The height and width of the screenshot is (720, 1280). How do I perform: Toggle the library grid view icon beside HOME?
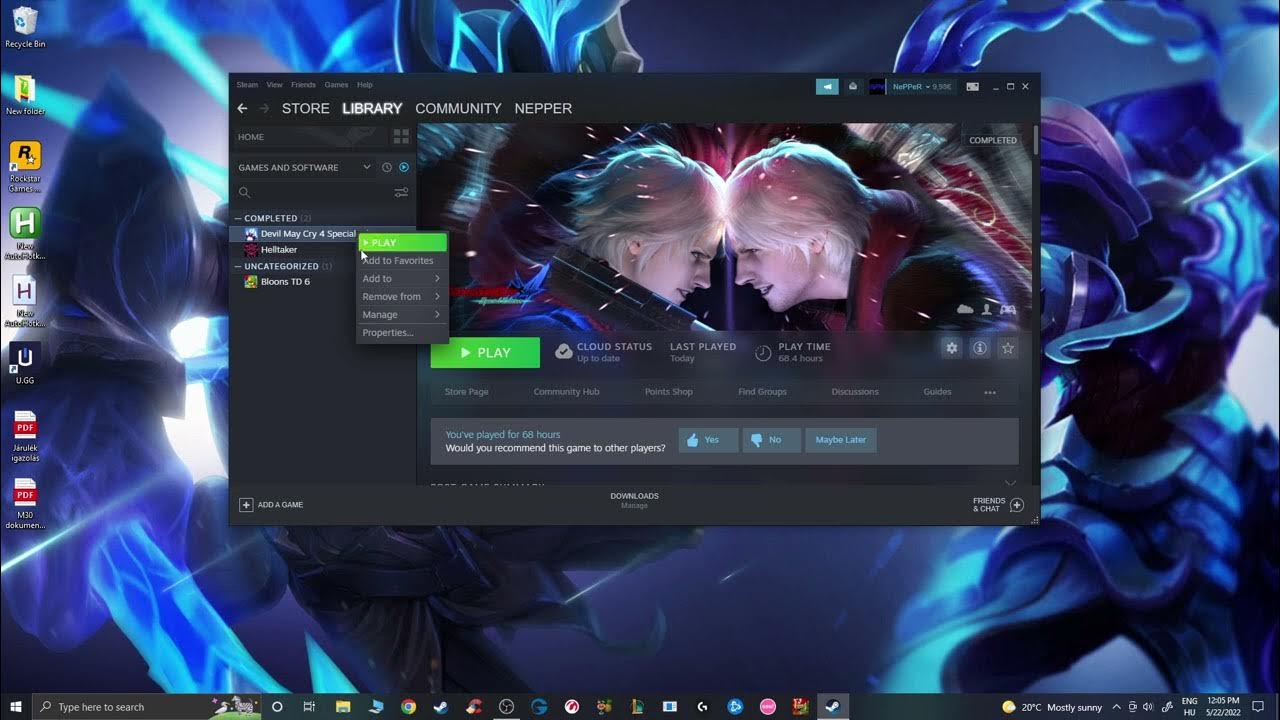(401, 137)
